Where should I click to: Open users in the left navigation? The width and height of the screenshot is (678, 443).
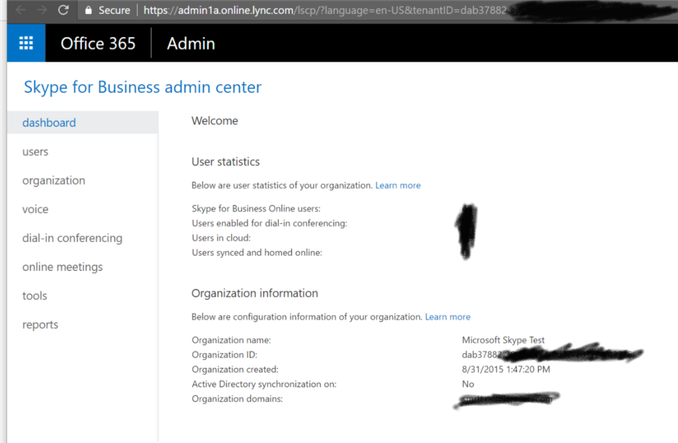[x=35, y=152]
